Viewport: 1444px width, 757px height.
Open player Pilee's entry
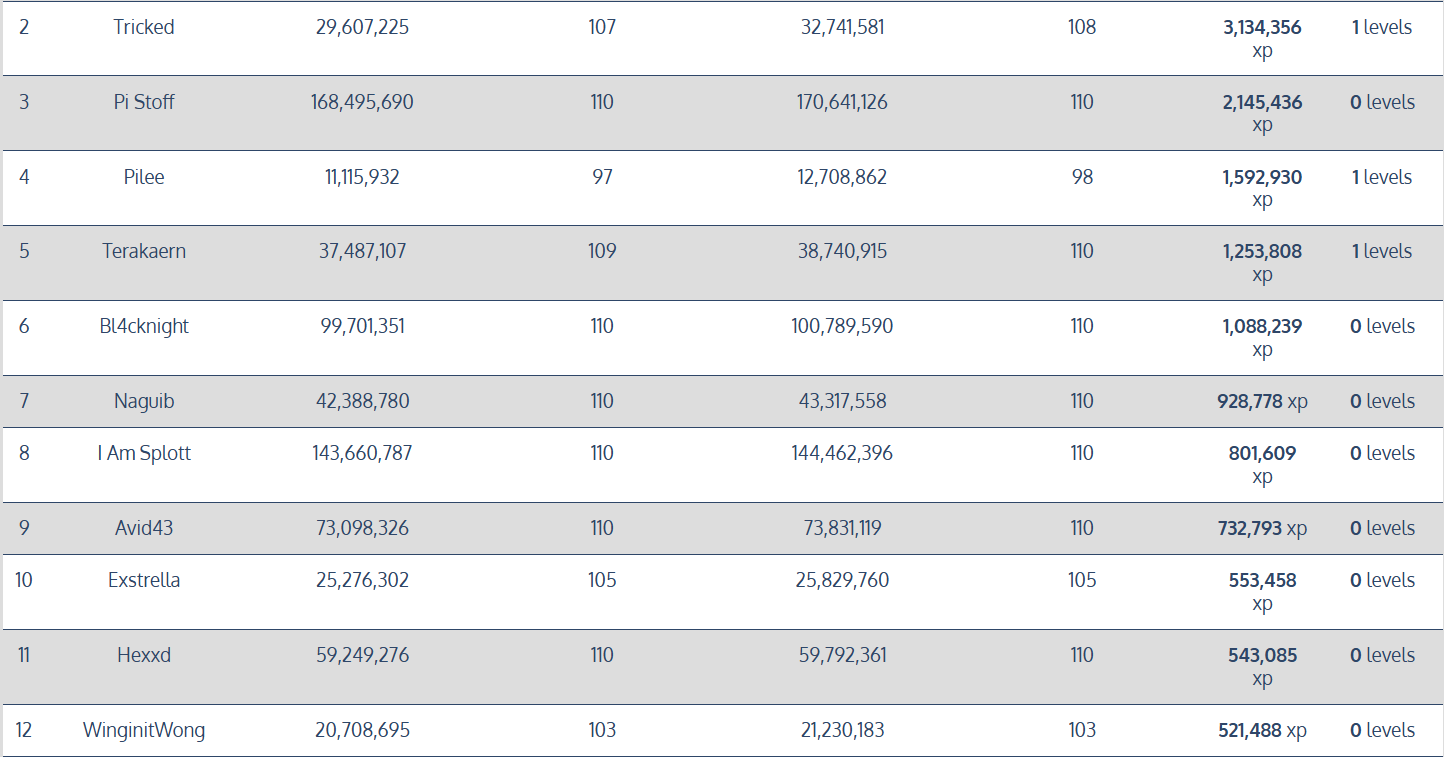click(144, 177)
